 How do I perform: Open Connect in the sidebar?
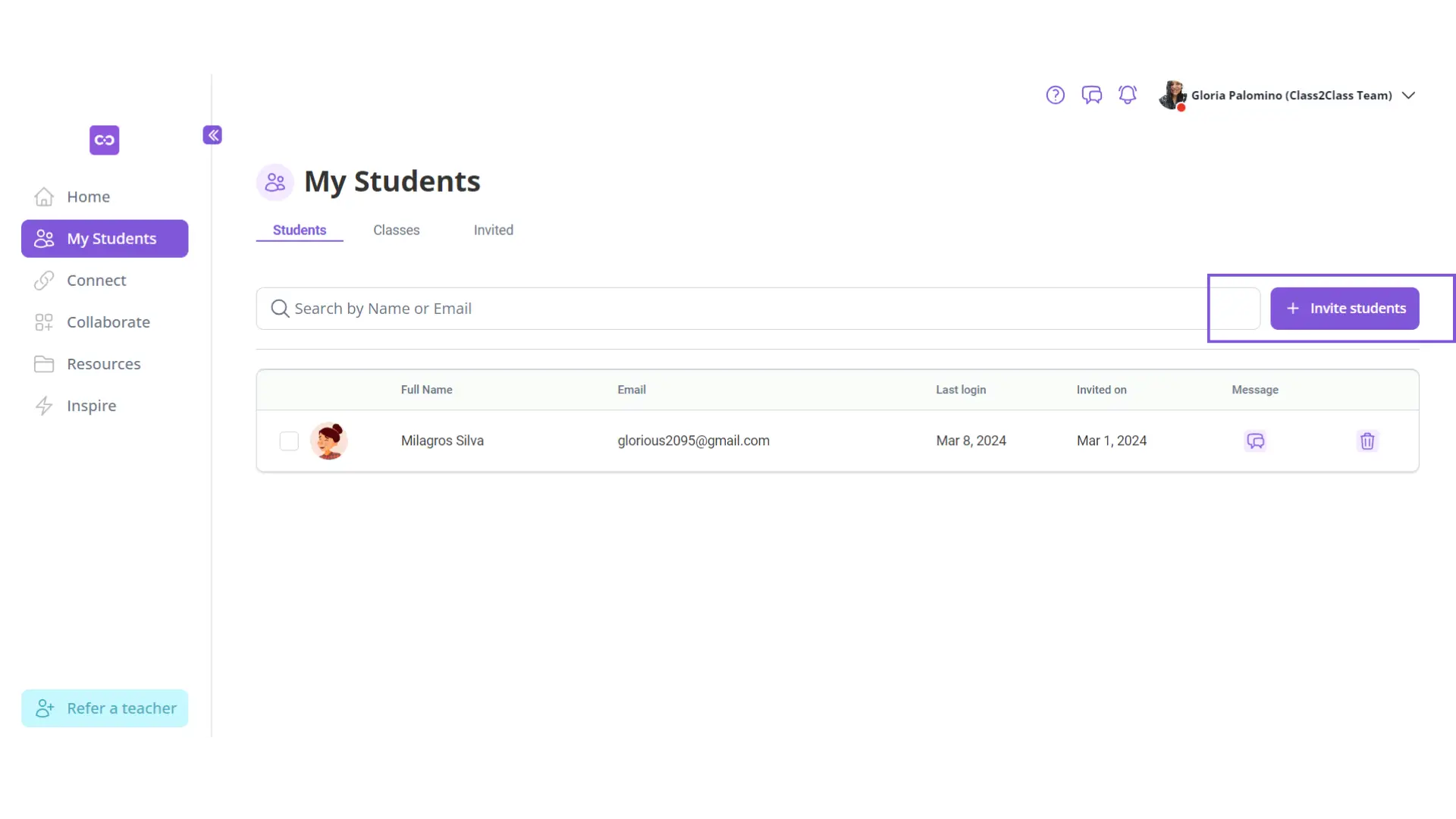click(105, 281)
